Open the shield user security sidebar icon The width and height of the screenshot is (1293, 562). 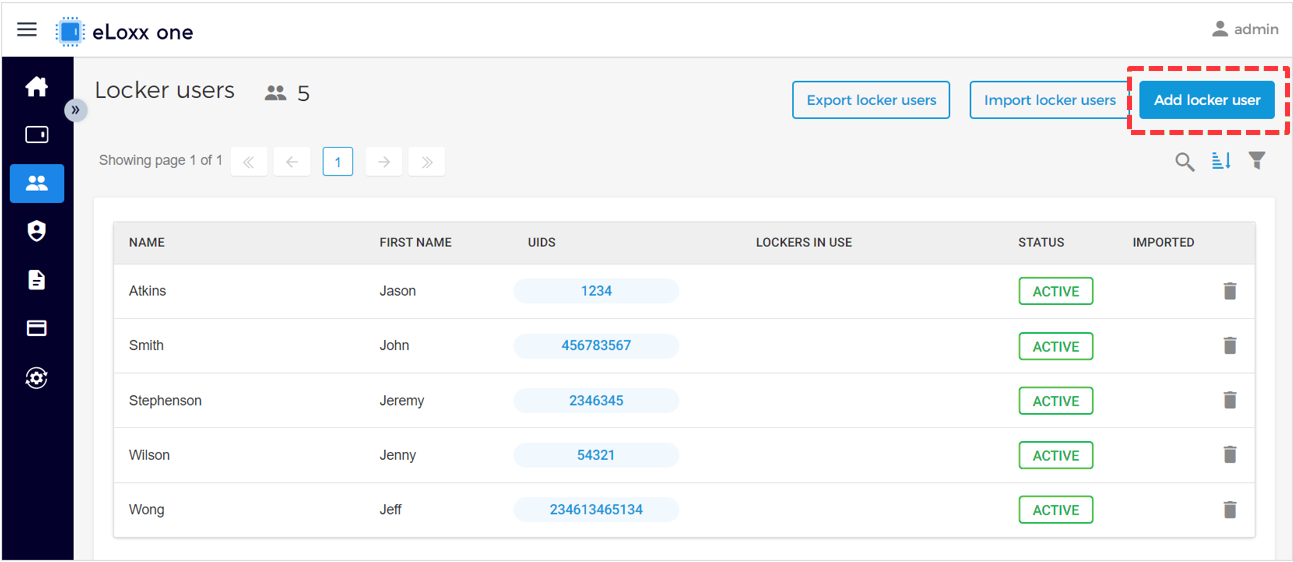click(37, 231)
